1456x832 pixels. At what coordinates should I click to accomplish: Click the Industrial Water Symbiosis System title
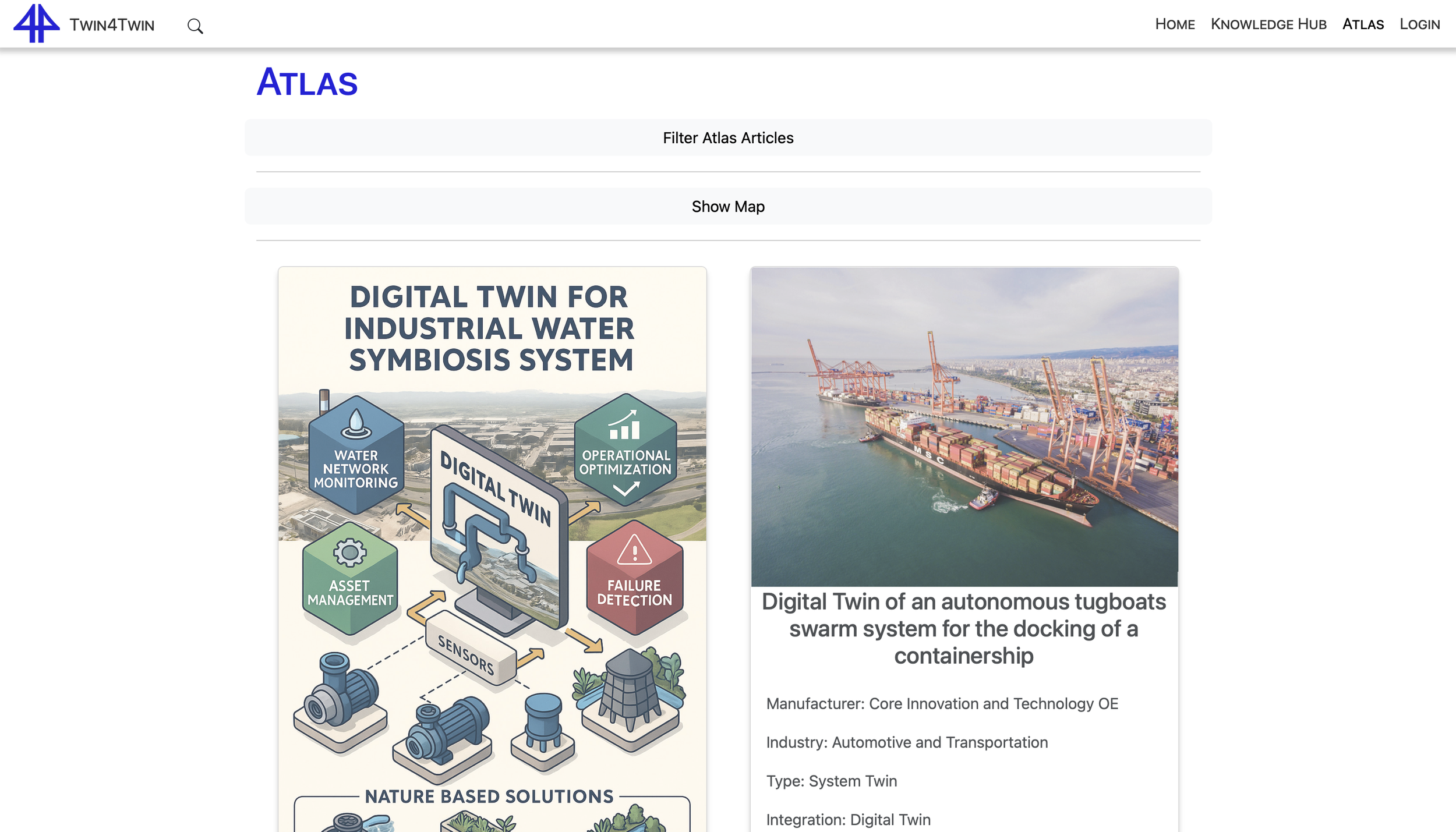click(490, 329)
